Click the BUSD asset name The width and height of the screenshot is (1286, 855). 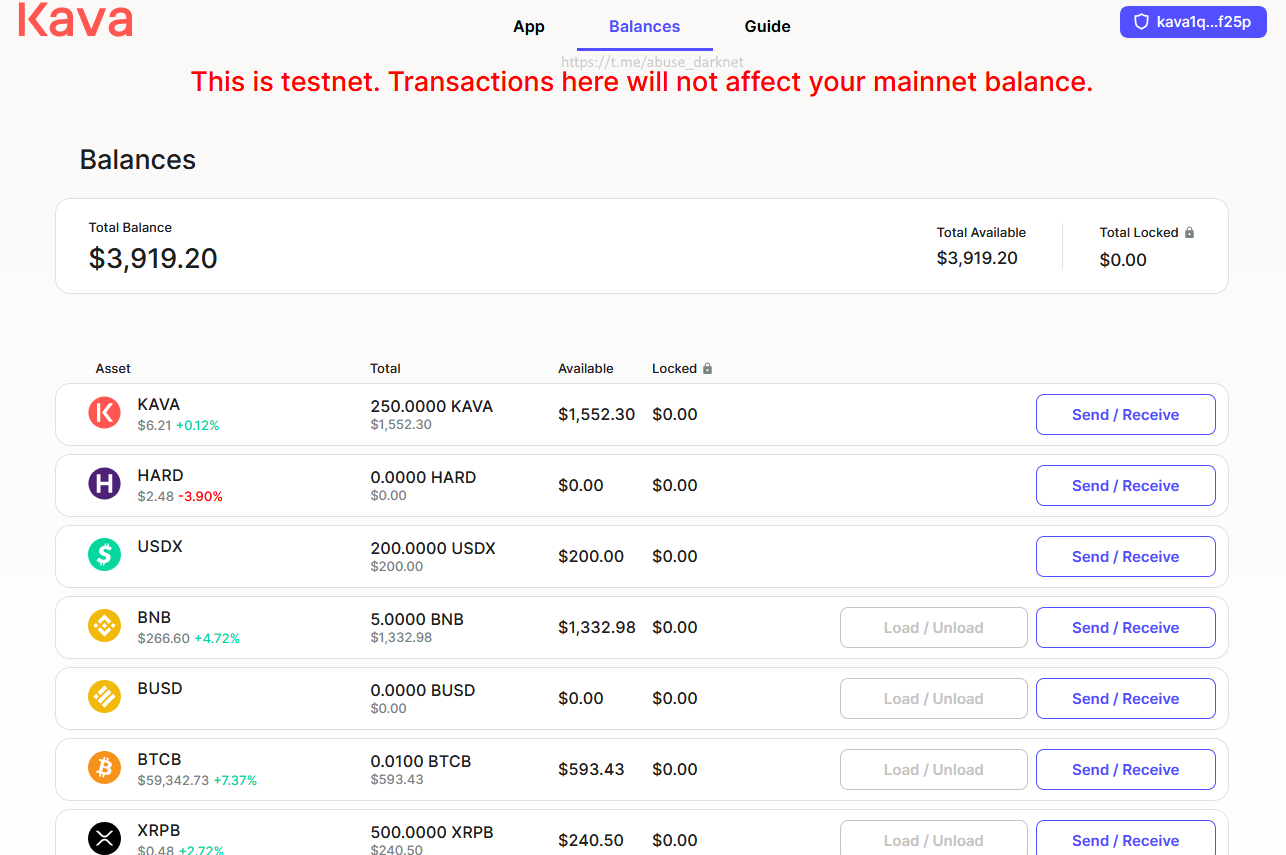click(160, 689)
